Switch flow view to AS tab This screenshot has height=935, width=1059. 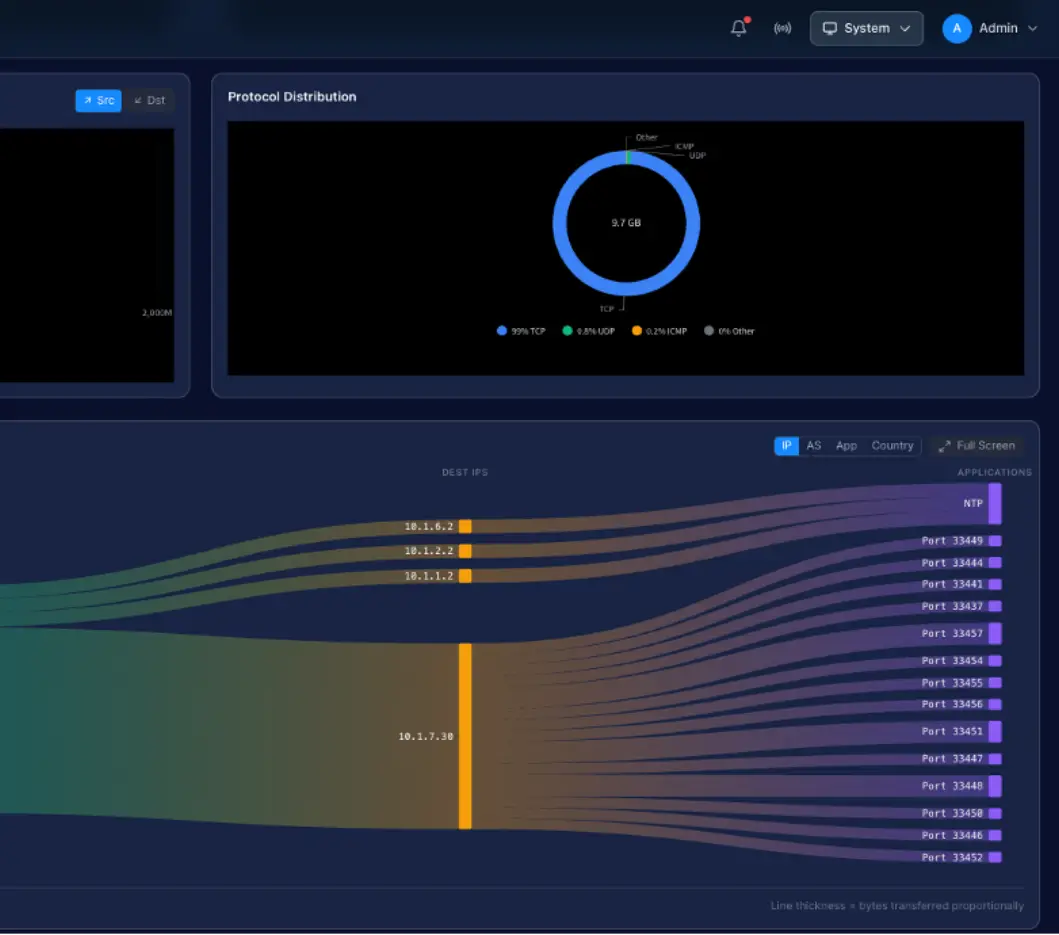tap(813, 446)
